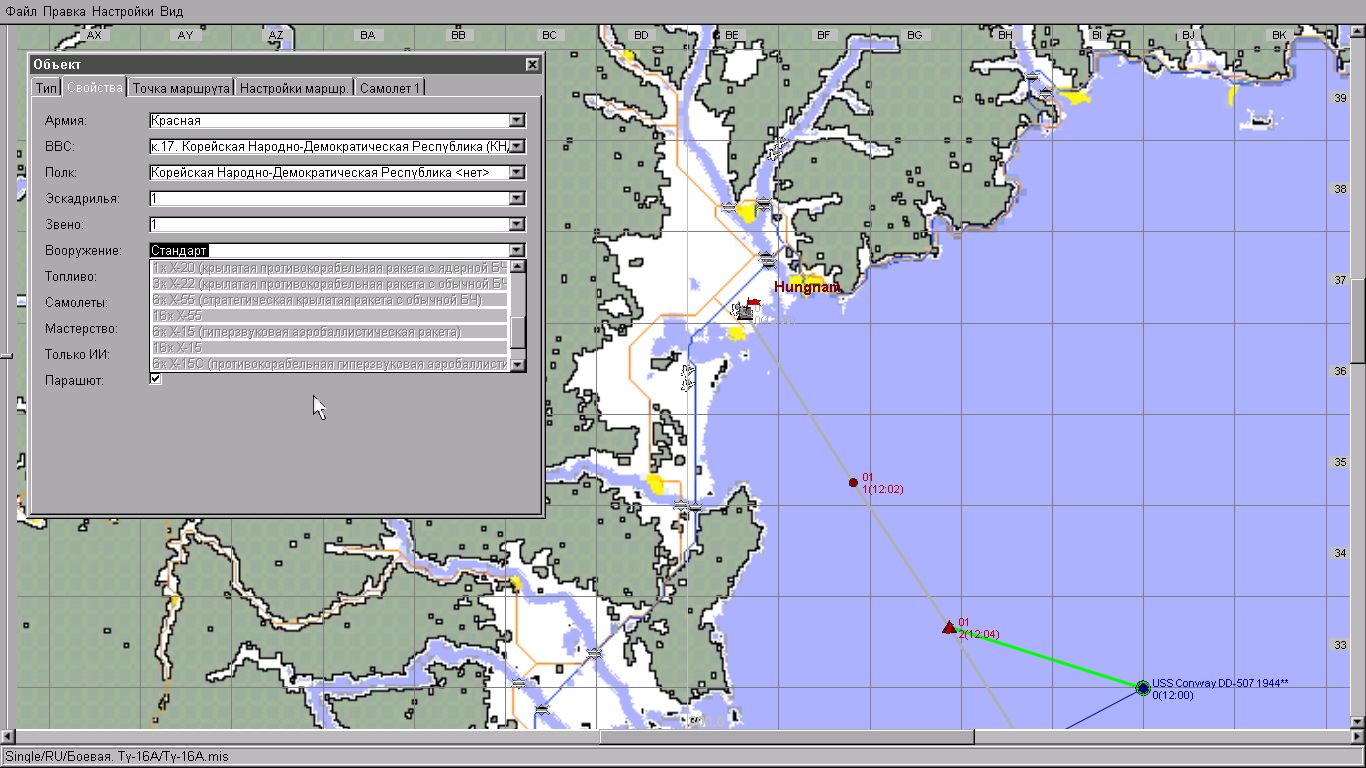1366x768 pixels.
Task: Switch to the Тип tab
Action: click(x=46, y=88)
